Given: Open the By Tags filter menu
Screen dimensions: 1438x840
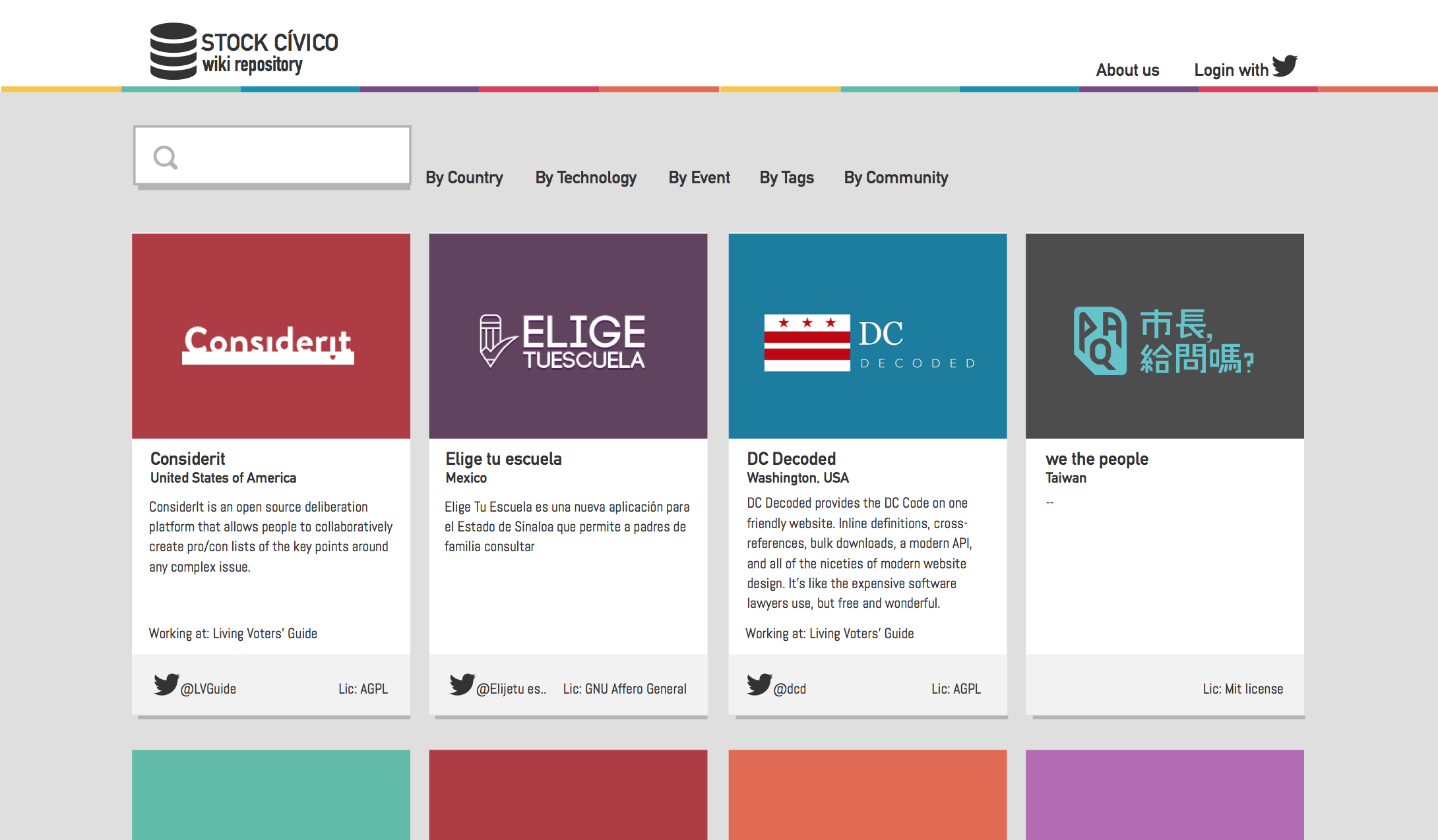Looking at the screenshot, I should 787,177.
